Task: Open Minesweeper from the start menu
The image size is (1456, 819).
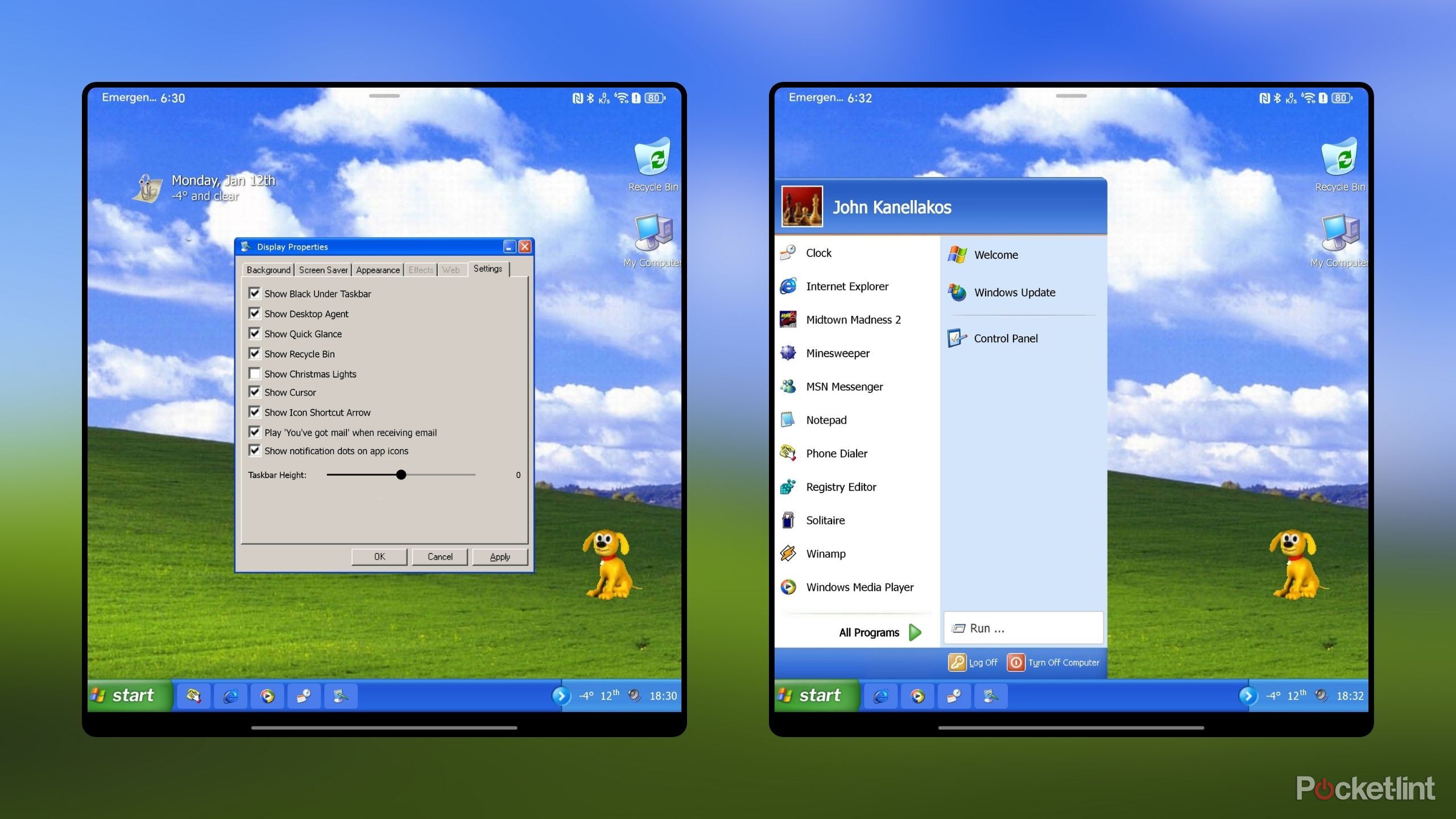Action: (x=837, y=353)
